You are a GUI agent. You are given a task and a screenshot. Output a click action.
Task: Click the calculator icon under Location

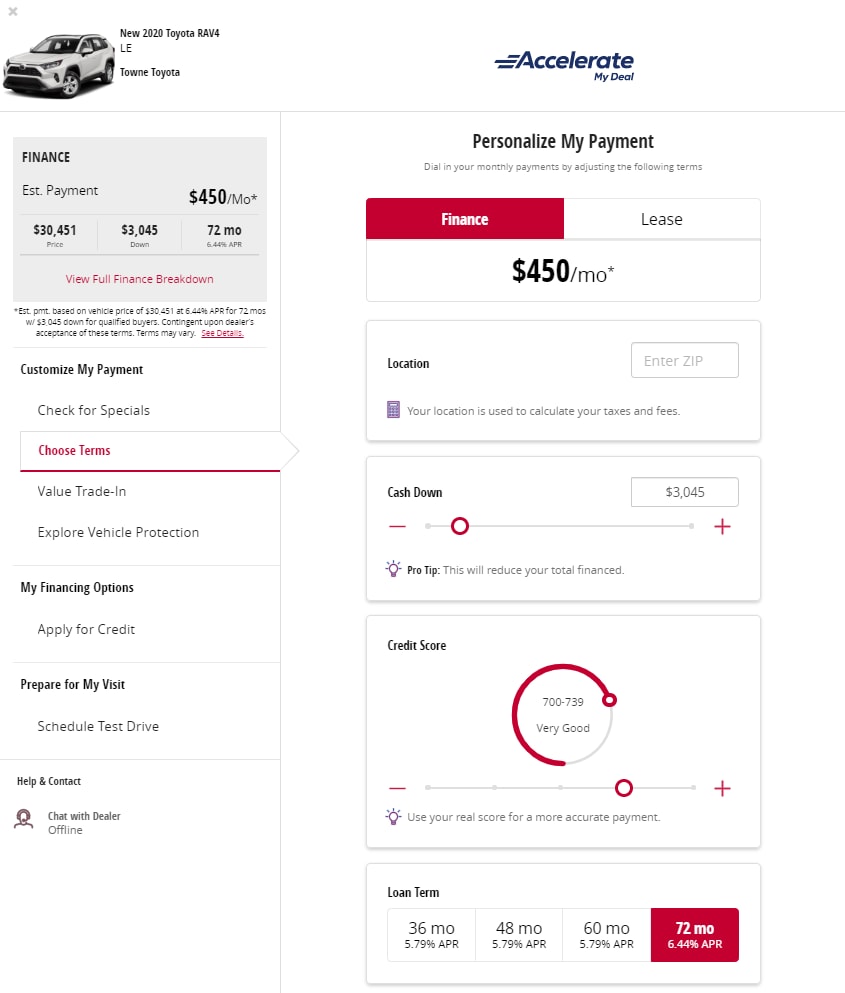(393, 410)
